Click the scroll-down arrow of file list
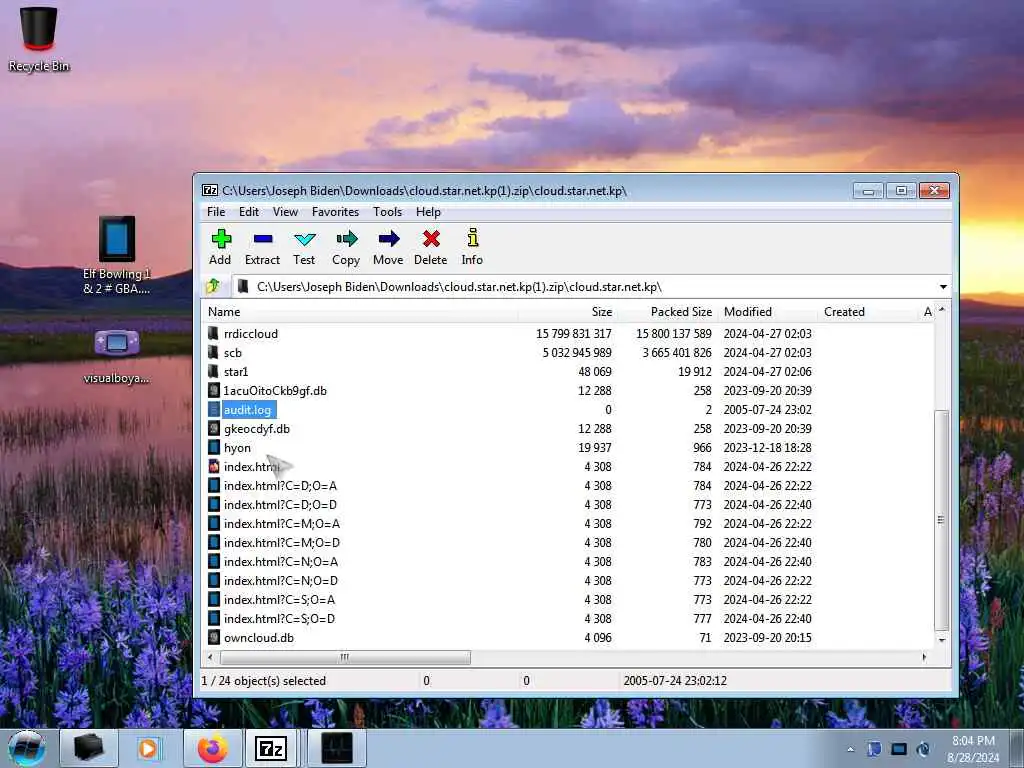This screenshot has height=768, width=1024. pyautogui.click(x=941, y=641)
